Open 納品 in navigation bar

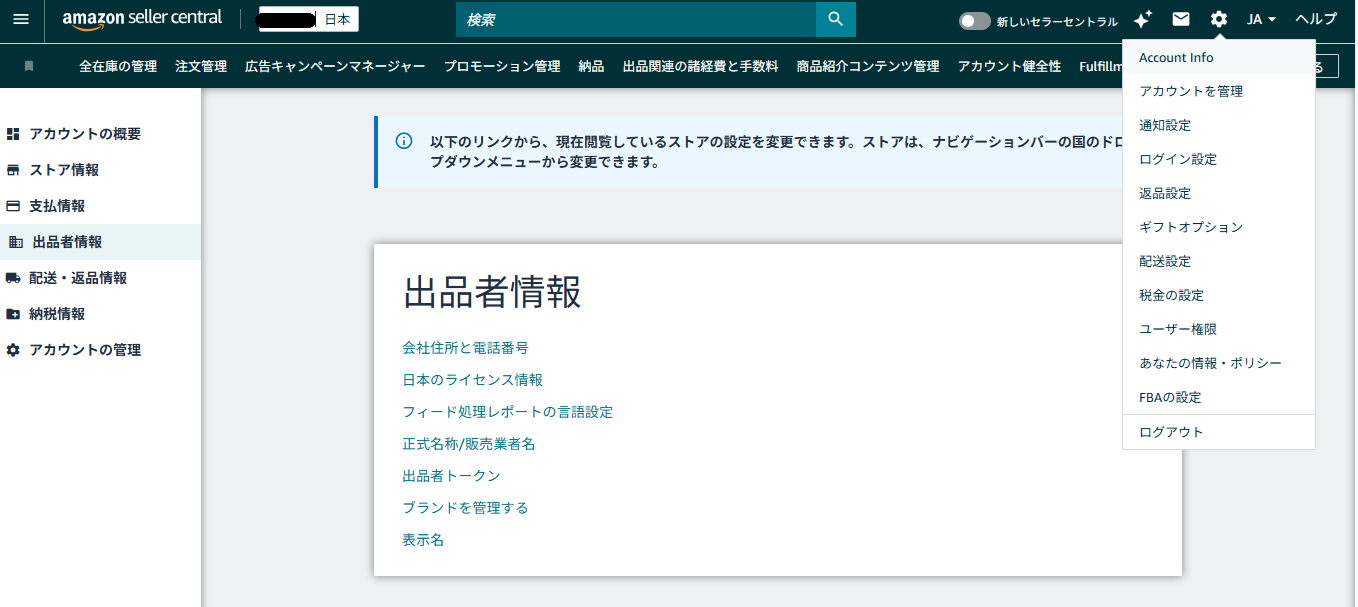pos(591,66)
